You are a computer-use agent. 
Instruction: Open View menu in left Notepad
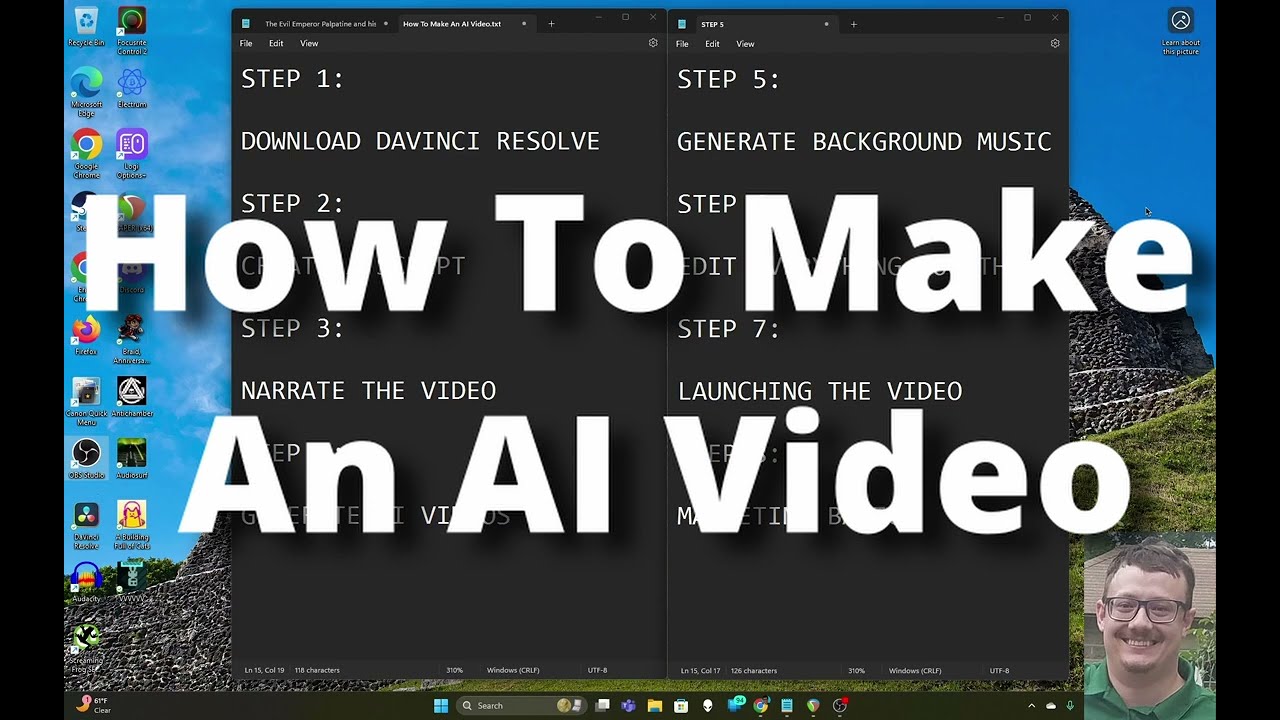309,43
